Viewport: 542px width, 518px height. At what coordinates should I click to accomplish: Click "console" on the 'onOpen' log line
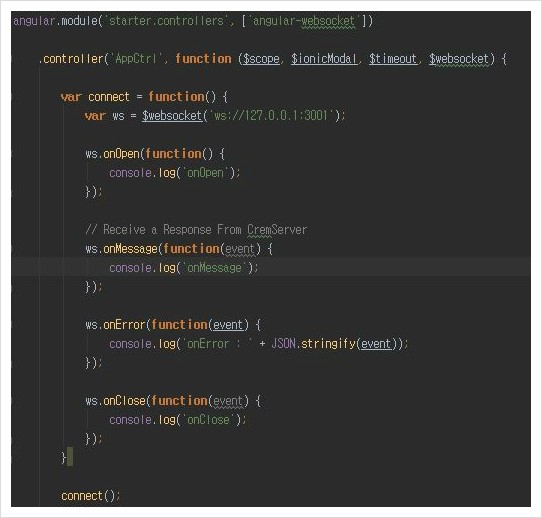(x=130, y=173)
